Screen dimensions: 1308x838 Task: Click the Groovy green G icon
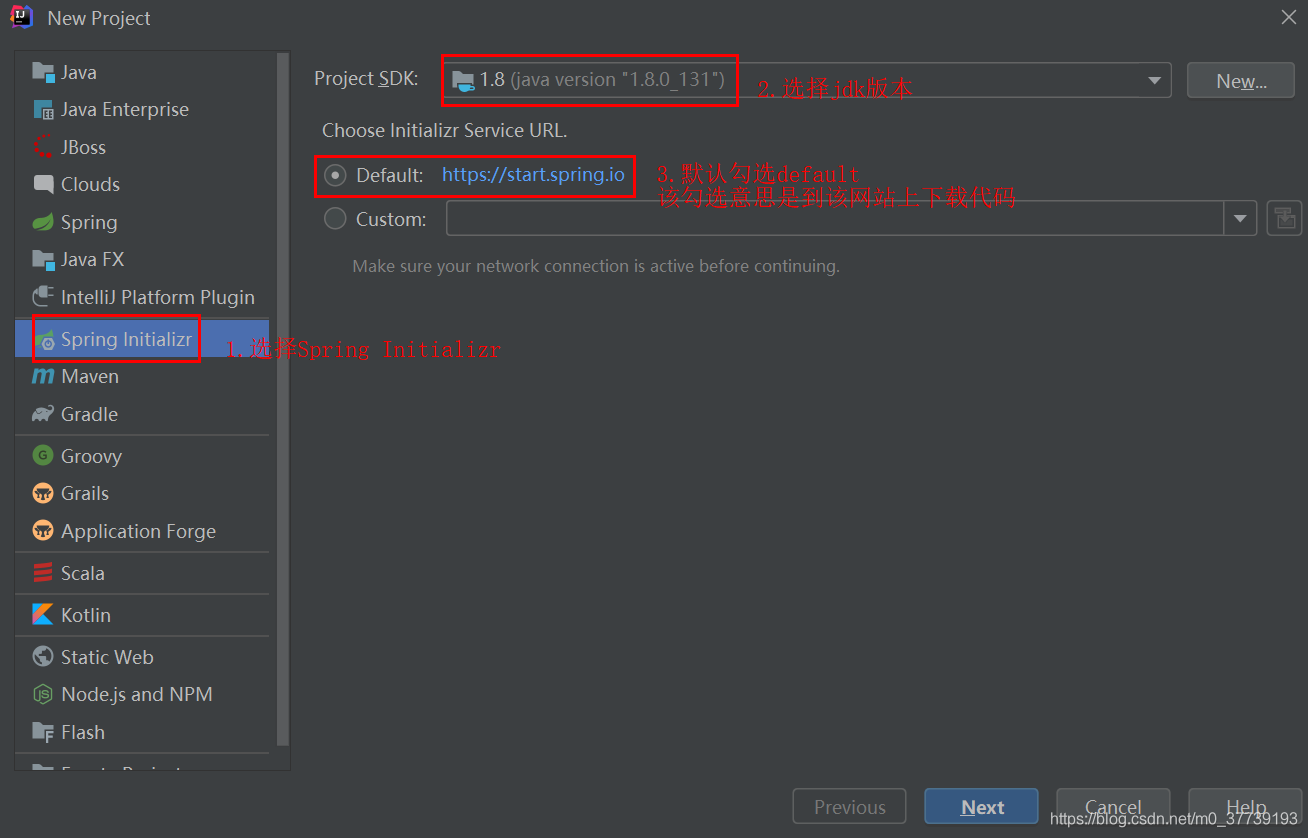[43, 456]
